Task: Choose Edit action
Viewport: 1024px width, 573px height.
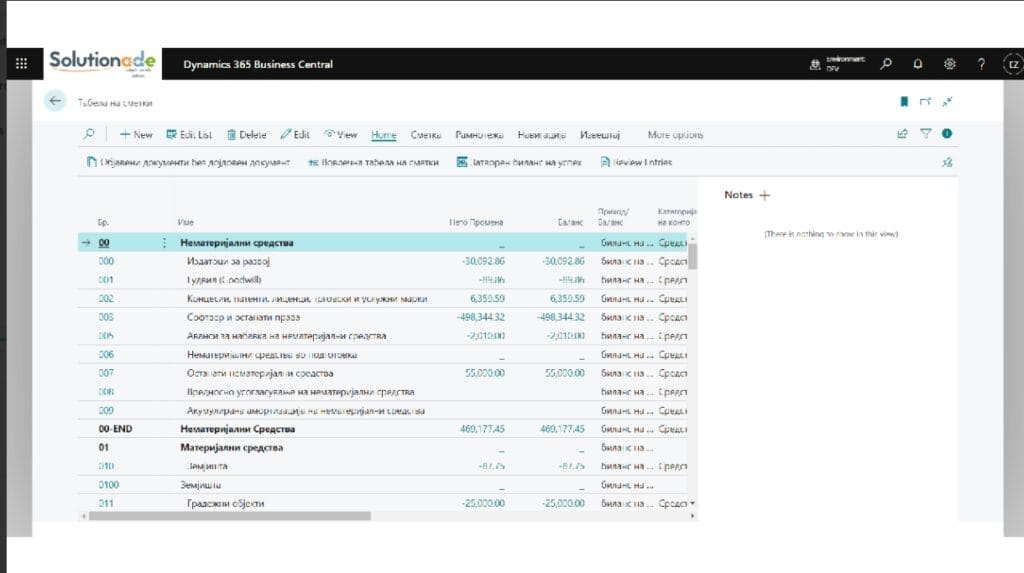Action: (295, 135)
